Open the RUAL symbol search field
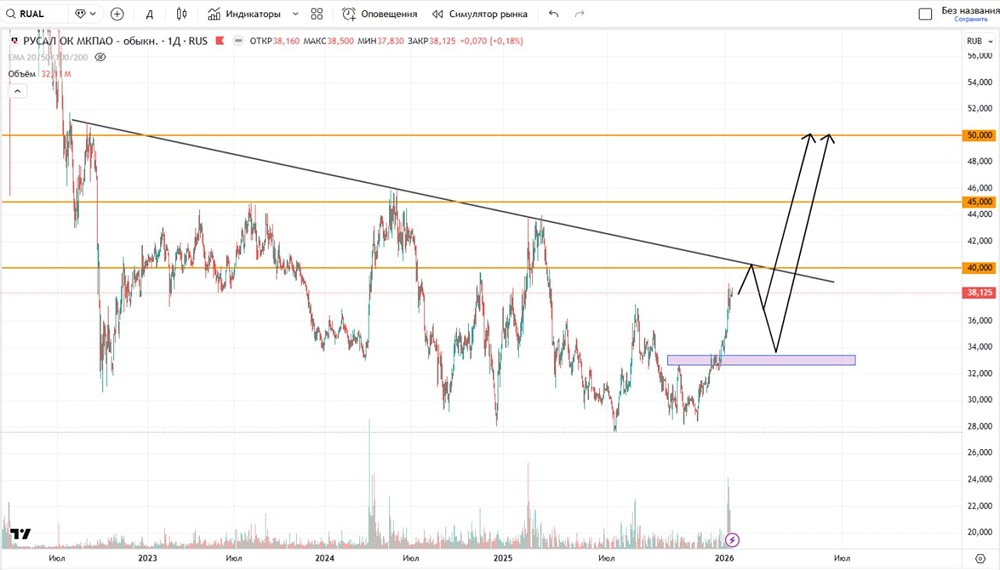Screen dimensions: 1000x570 [33, 13]
